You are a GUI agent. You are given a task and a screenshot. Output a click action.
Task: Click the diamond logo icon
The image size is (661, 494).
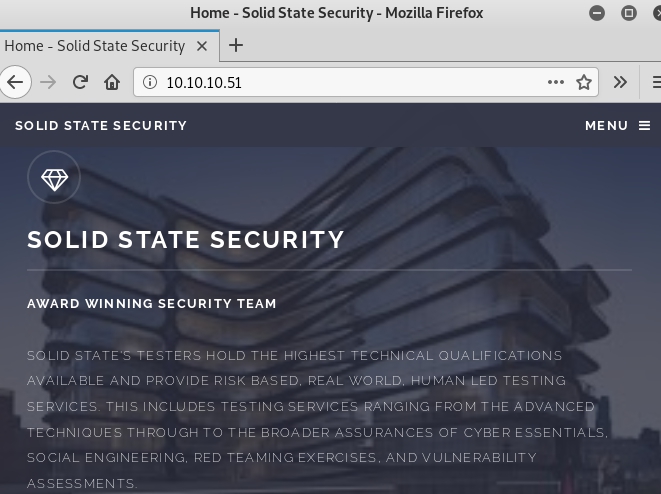54,177
